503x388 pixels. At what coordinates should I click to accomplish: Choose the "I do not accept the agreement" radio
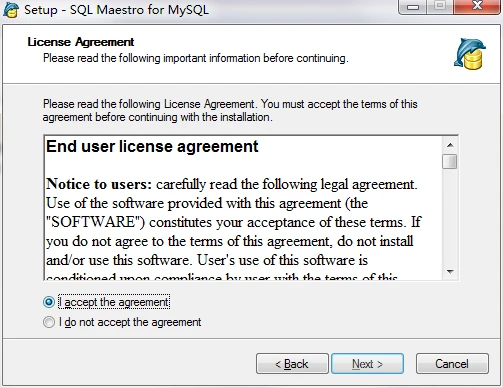pos(49,322)
